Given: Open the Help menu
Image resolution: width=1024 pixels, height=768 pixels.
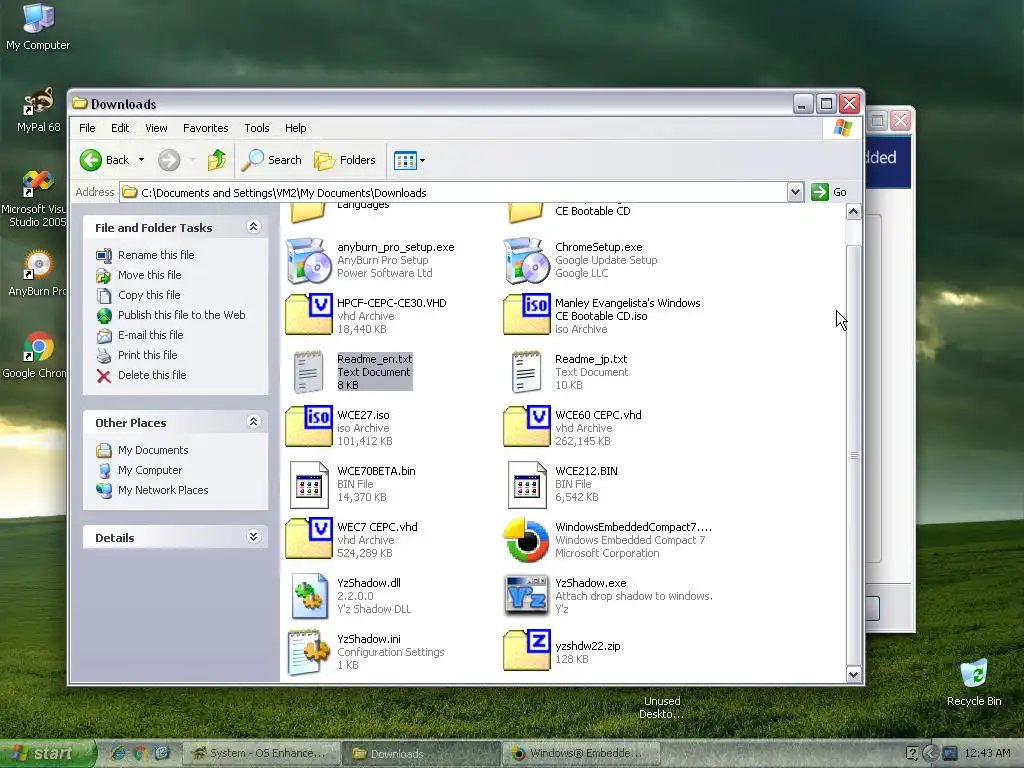Looking at the screenshot, I should (295, 128).
